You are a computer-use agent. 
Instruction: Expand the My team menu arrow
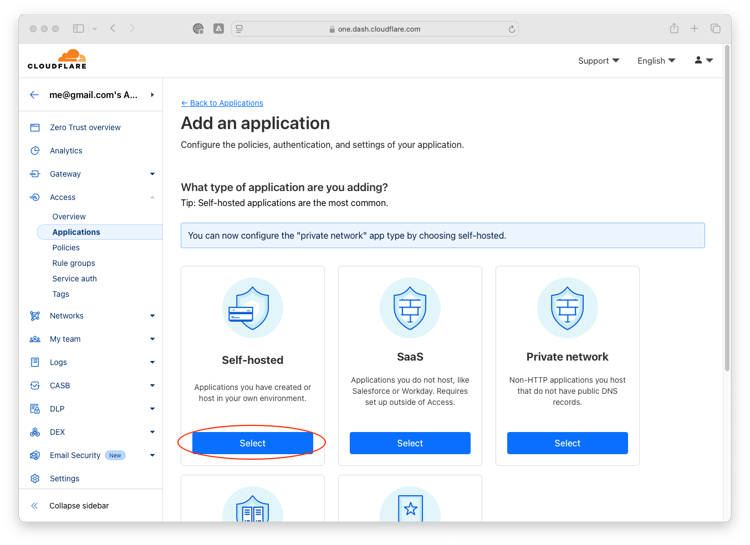pos(152,339)
